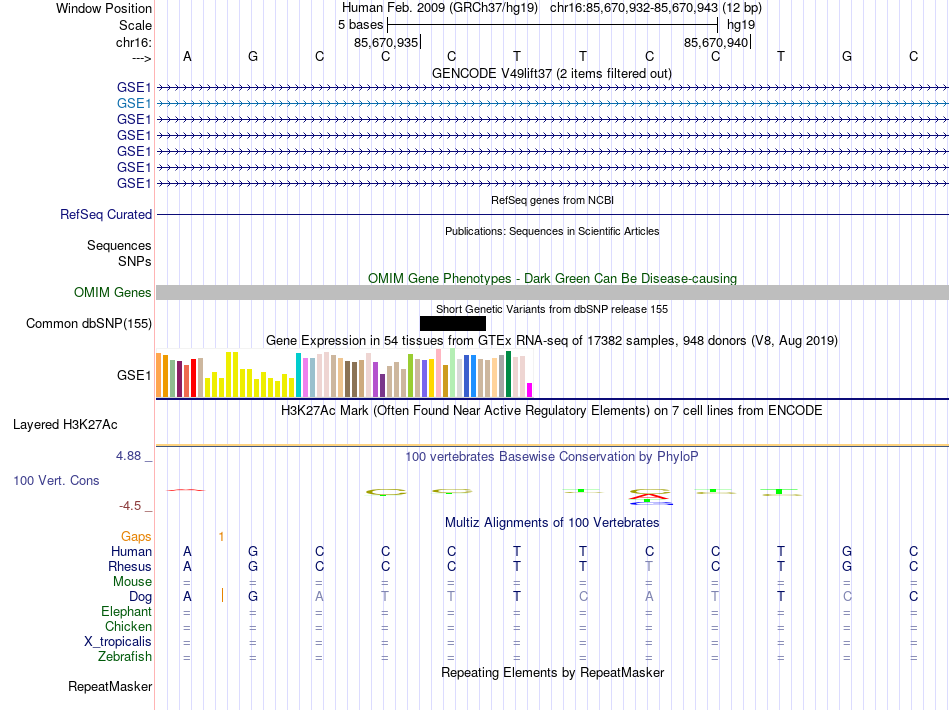Click the GENCODE V49lift37 track title

552,74
